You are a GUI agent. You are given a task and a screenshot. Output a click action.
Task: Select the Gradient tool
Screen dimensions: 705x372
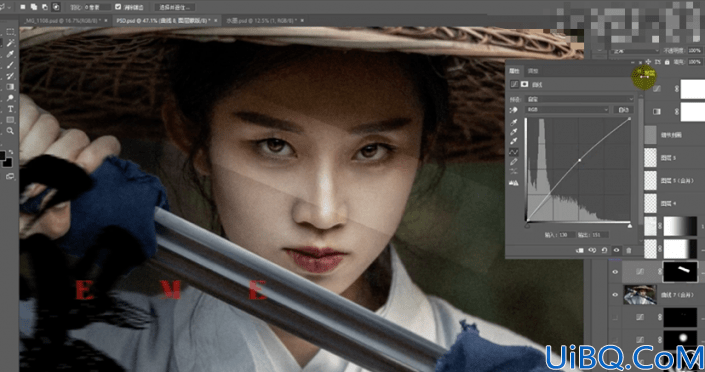[10, 87]
